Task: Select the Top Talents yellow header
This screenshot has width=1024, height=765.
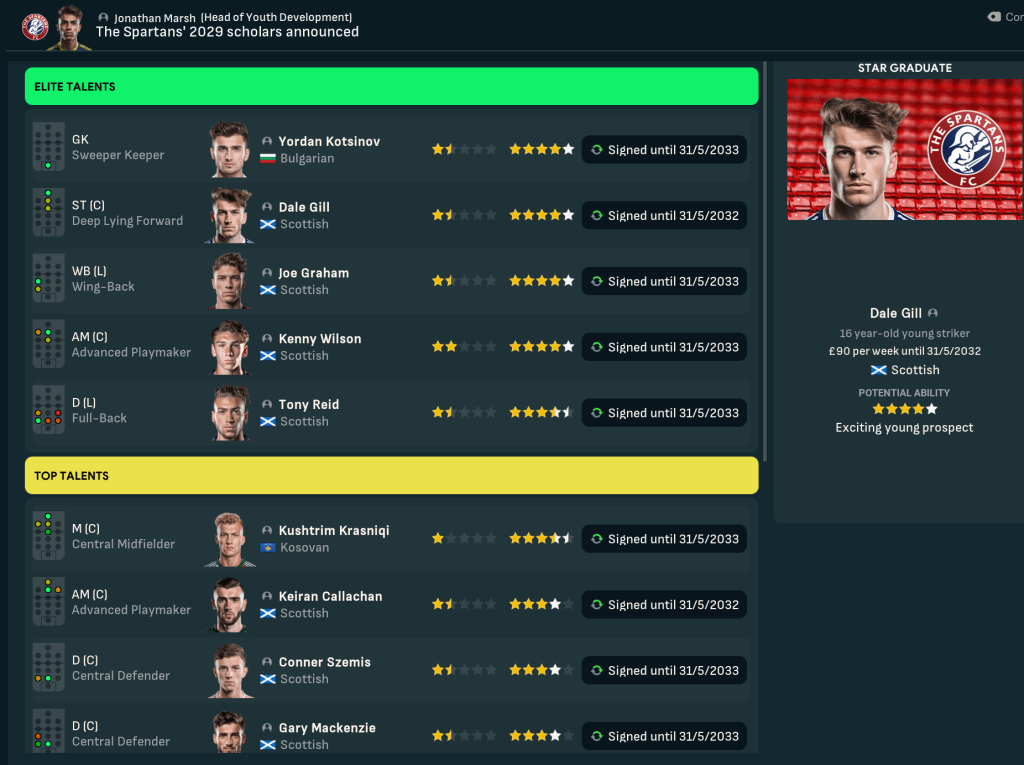Action: point(391,476)
